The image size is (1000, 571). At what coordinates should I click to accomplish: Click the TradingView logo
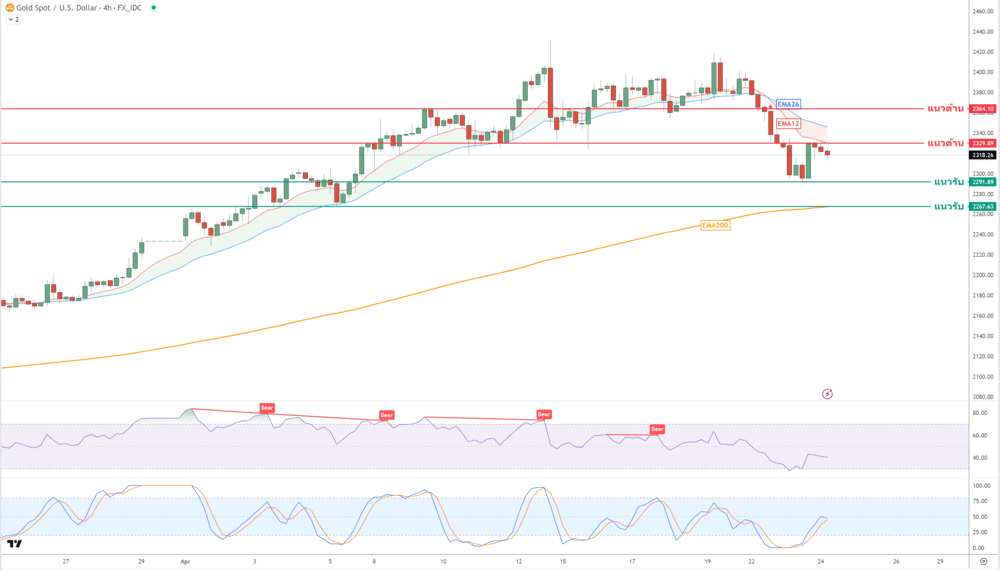(x=15, y=544)
